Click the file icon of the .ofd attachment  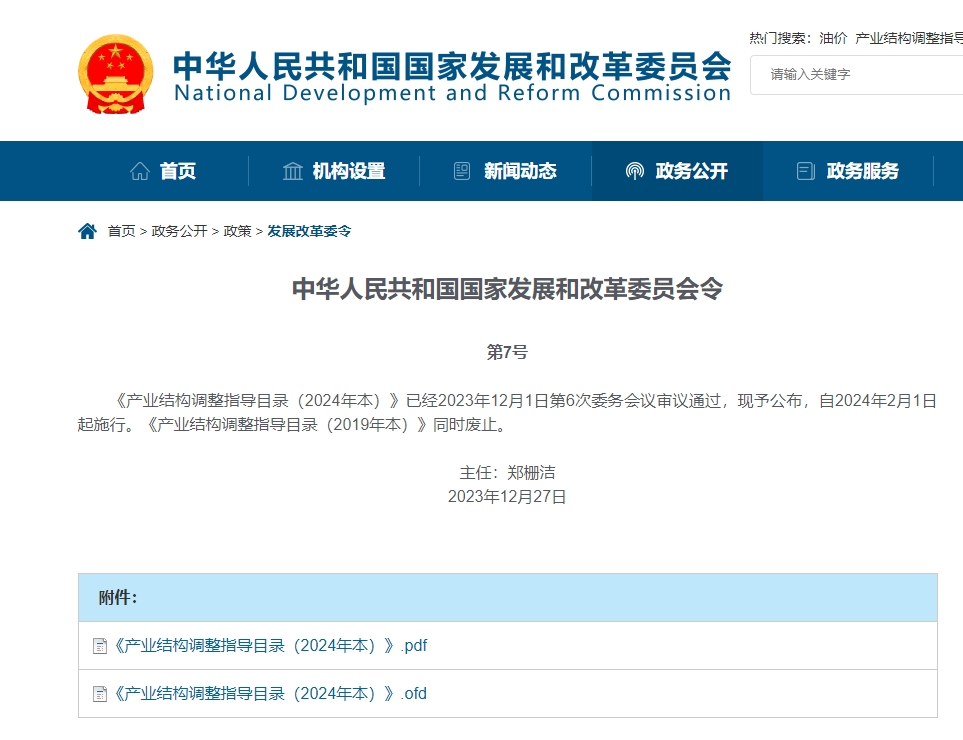pos(100,694)
